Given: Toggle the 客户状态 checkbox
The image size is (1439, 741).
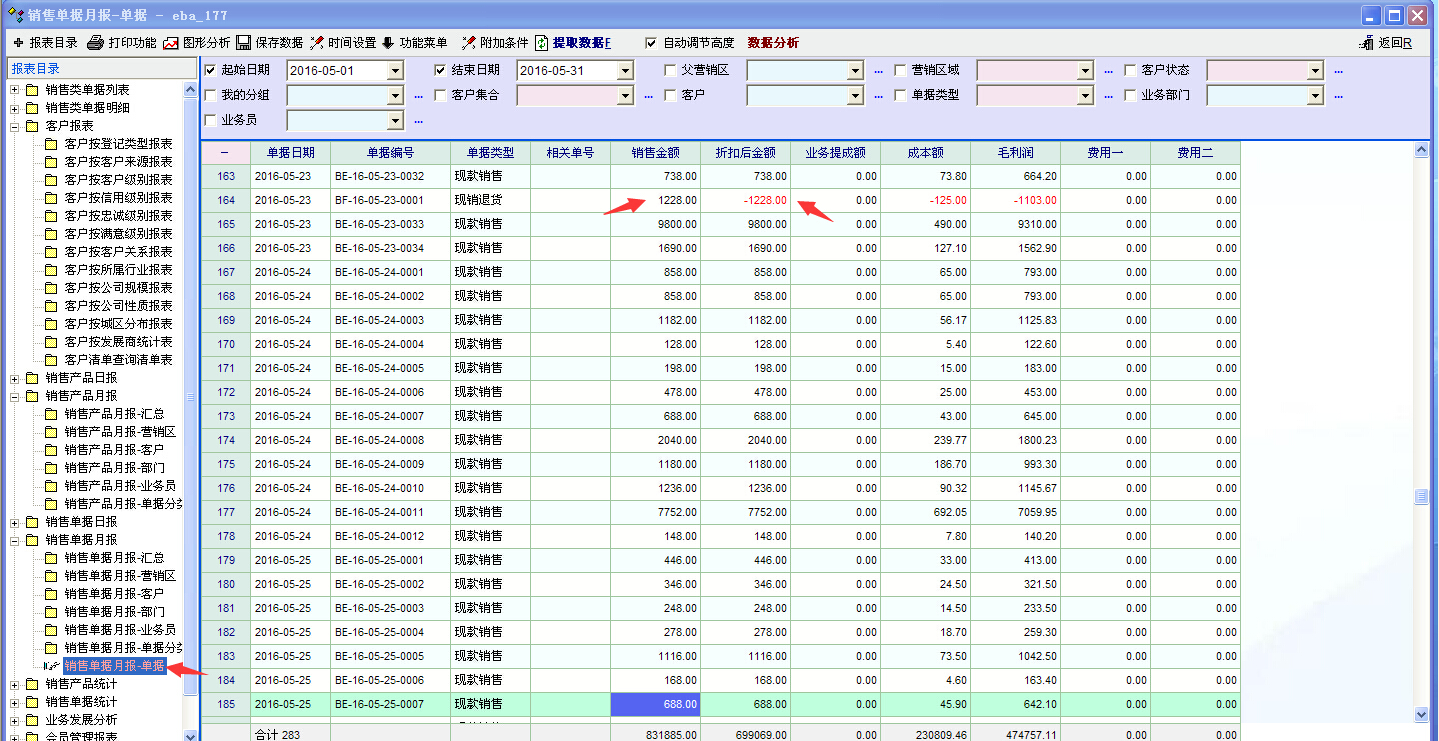Looking at the screenshot, I should pyautogui.click(x=1131, y=71).
